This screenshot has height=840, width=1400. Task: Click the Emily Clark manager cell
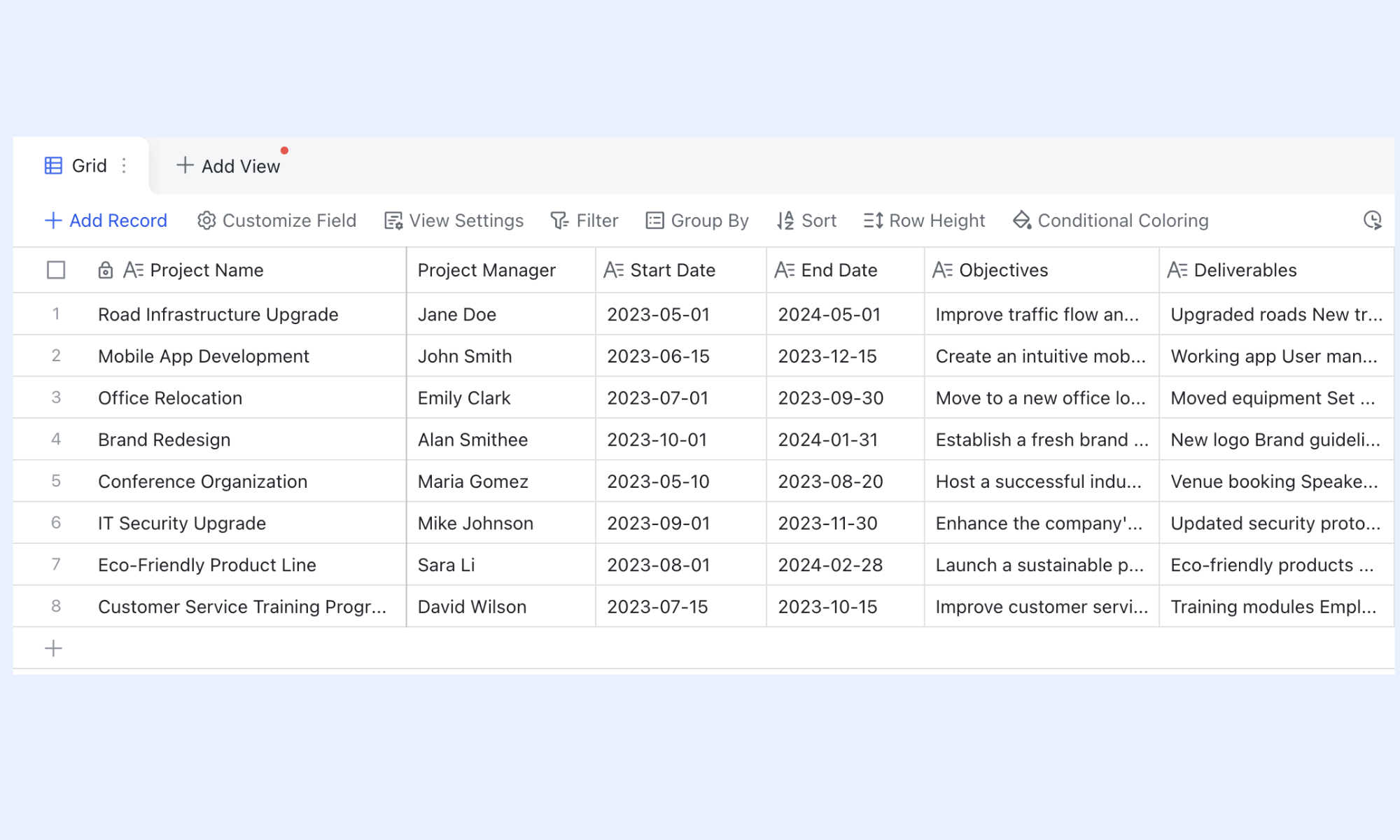tap(501, 398)
